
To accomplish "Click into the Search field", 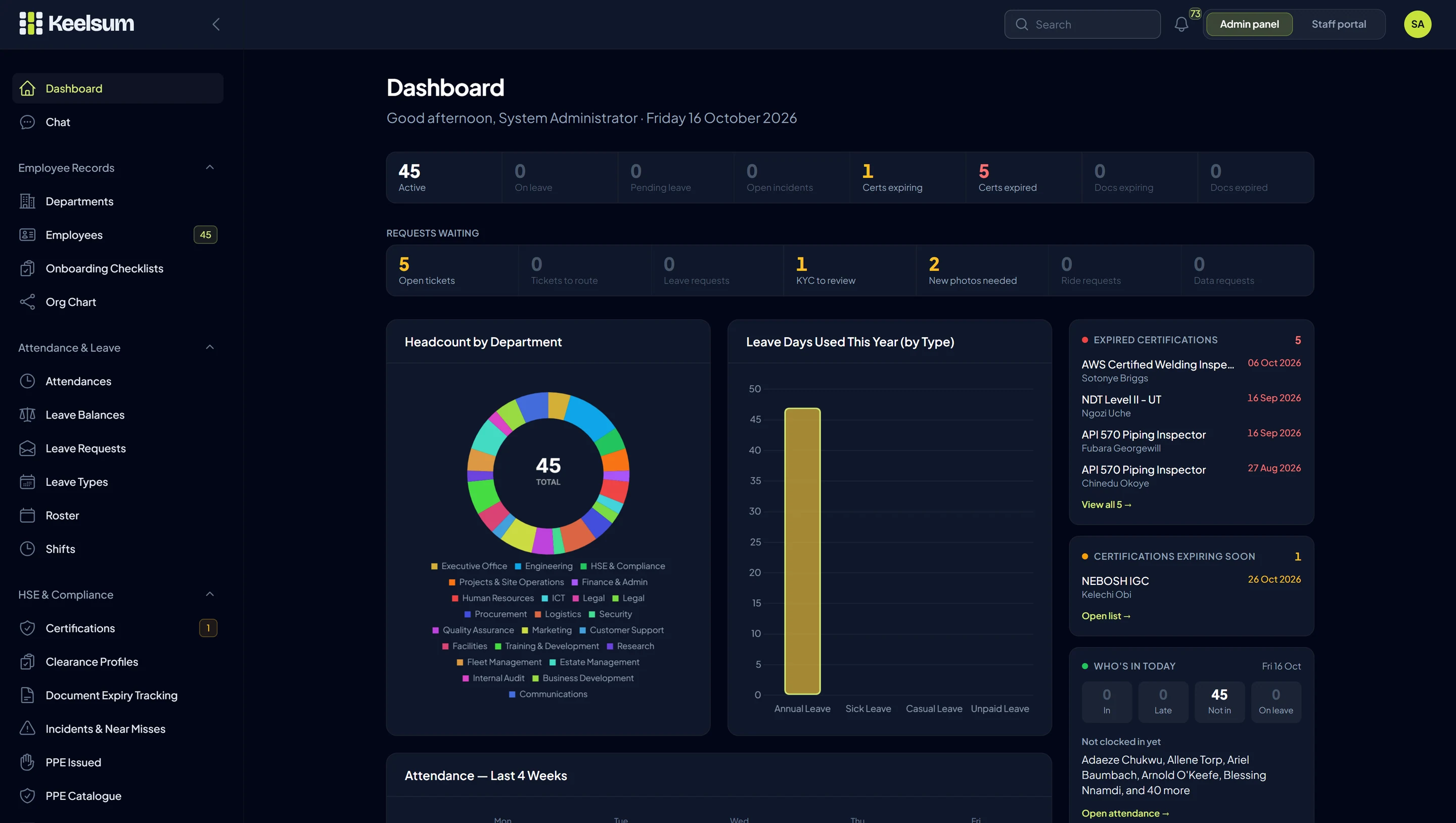I will [1082, 24].
